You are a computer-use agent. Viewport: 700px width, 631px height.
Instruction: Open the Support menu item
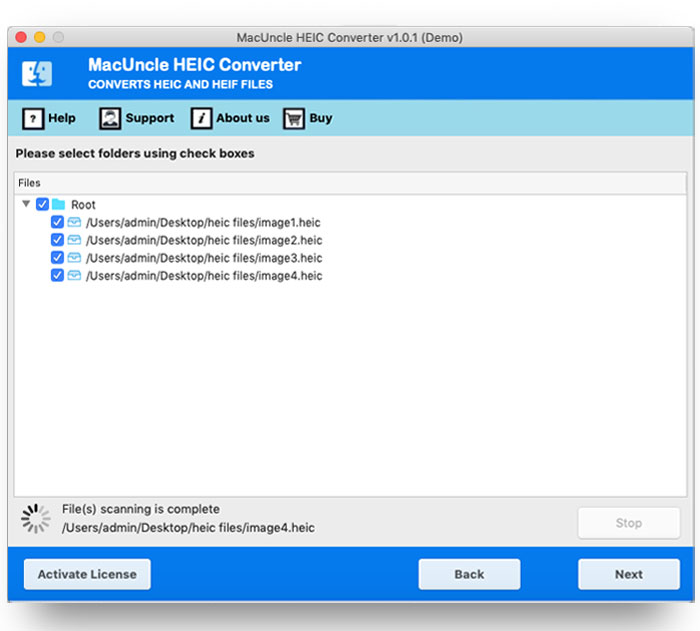pos(137,119)
